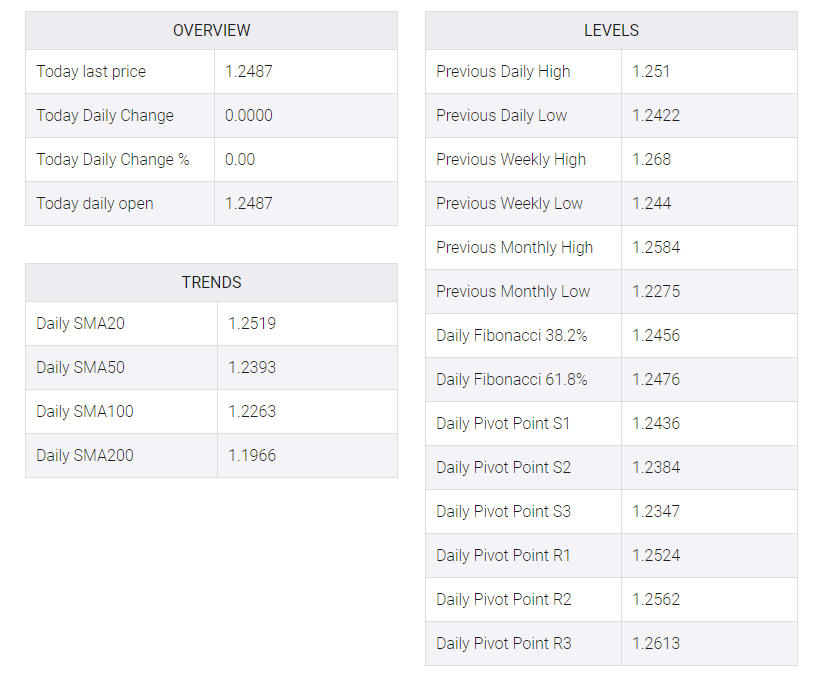Click the LEVELS table header
Screen dimensions: 822x681
coord(611,30)
